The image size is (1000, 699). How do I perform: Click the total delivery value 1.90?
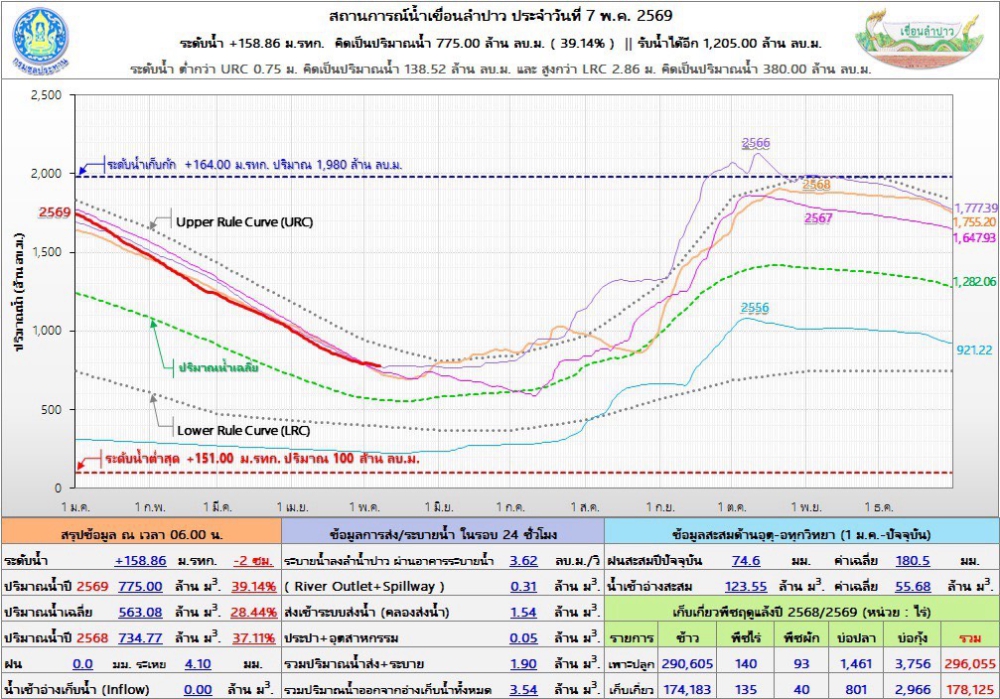coord(524,664)
